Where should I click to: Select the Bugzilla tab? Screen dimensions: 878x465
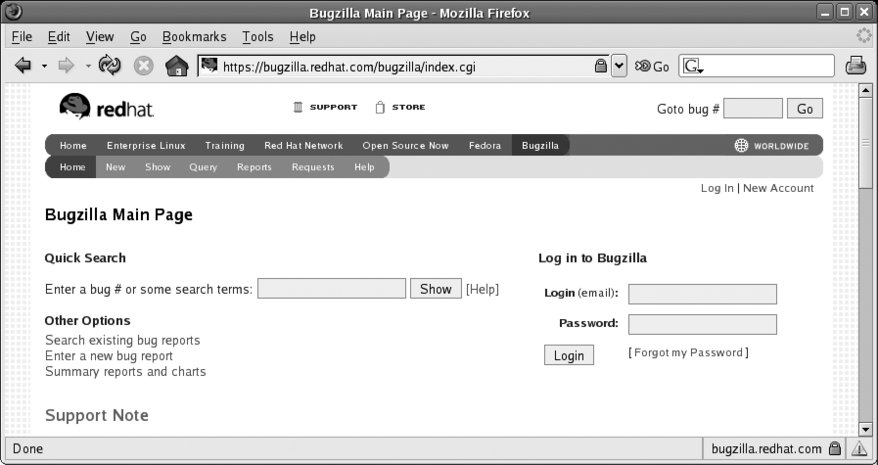540,146
